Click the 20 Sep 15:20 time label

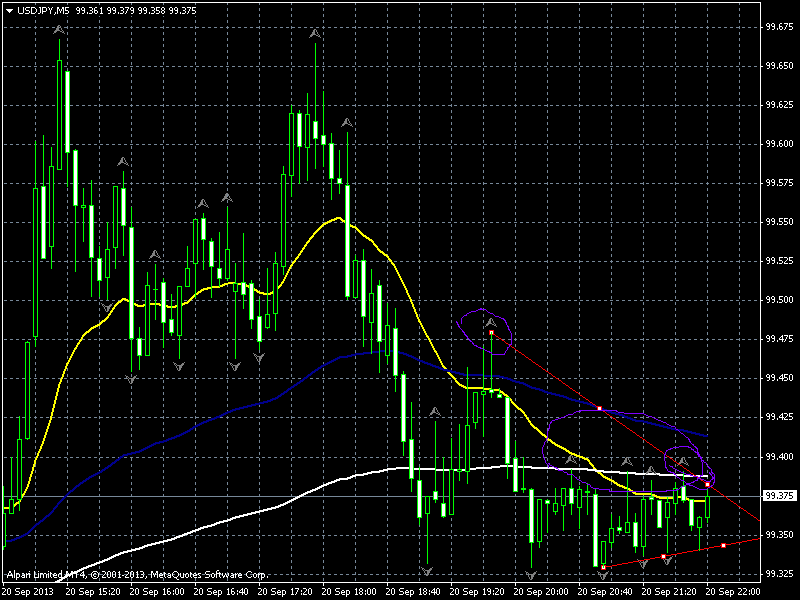point(93,592)
